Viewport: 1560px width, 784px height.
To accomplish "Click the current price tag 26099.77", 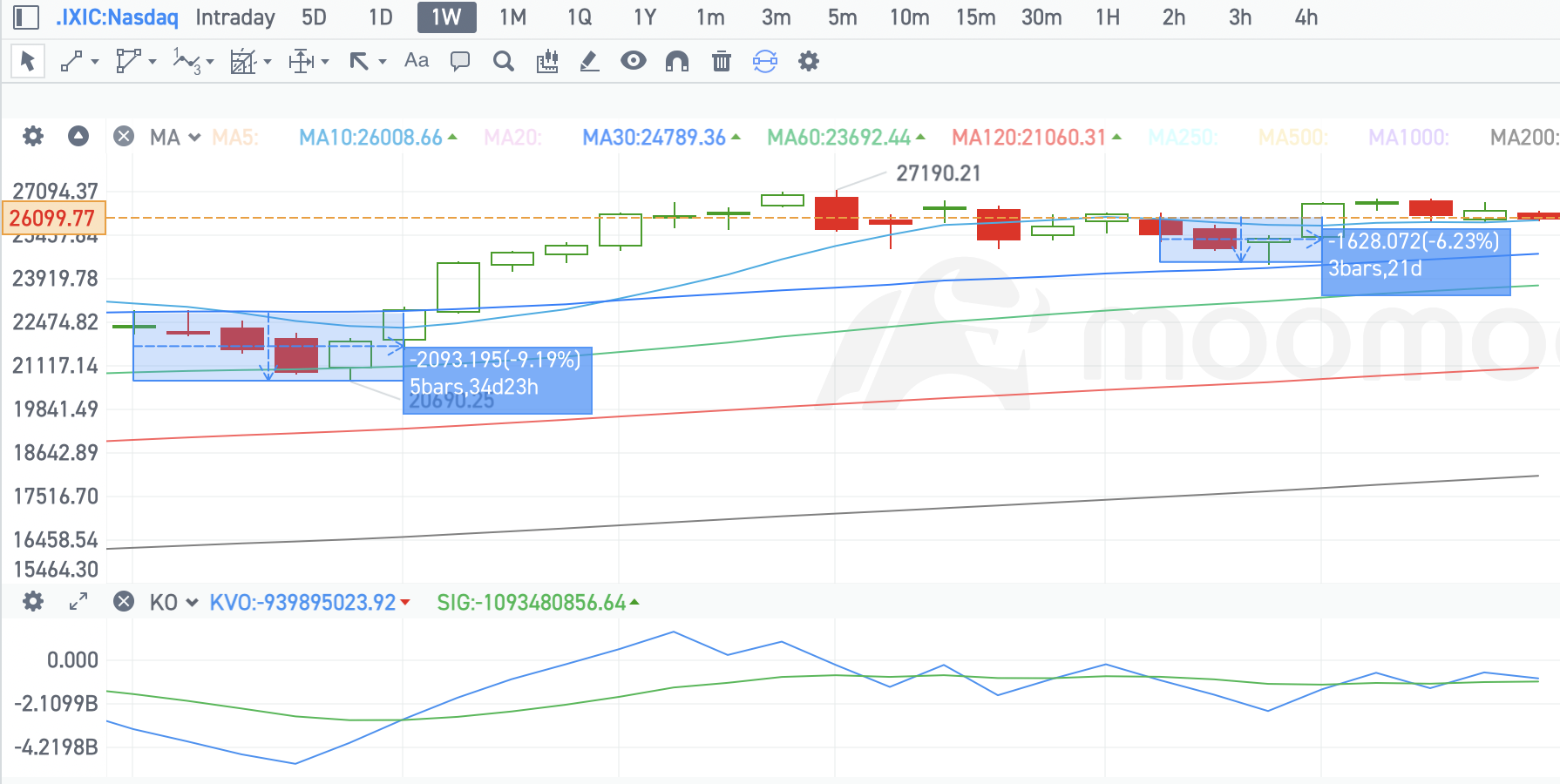I will 53,218.
